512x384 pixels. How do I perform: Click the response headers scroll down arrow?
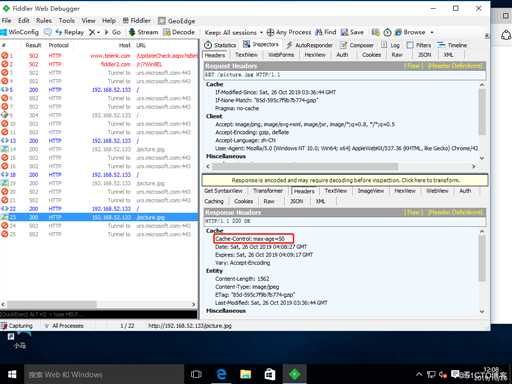[x=482, y=311]
